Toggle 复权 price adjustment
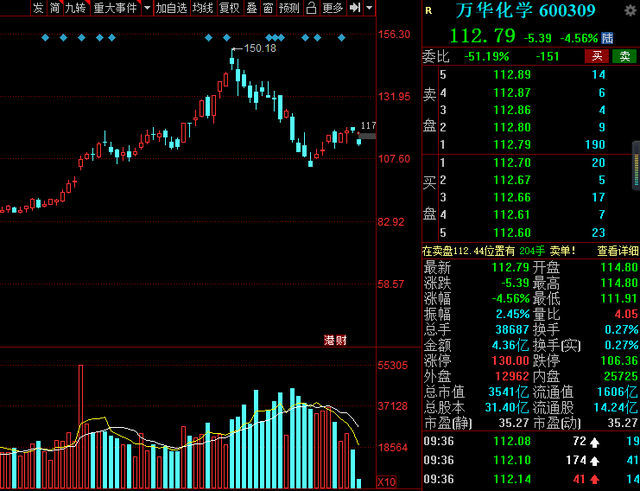Image resolution: width=640 pixels, height=491 pixels. pyautogui.click(x=229, y=8)
